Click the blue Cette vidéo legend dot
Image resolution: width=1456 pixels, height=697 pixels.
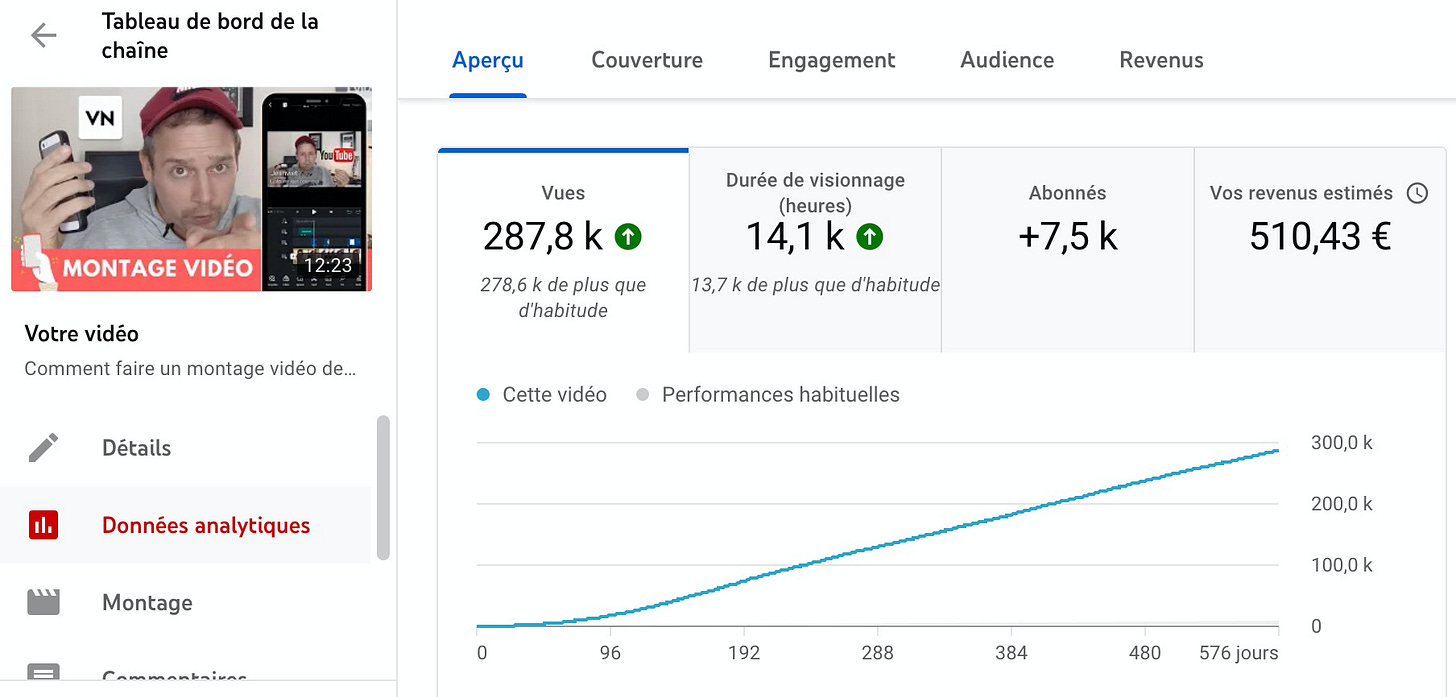(484, 395)
